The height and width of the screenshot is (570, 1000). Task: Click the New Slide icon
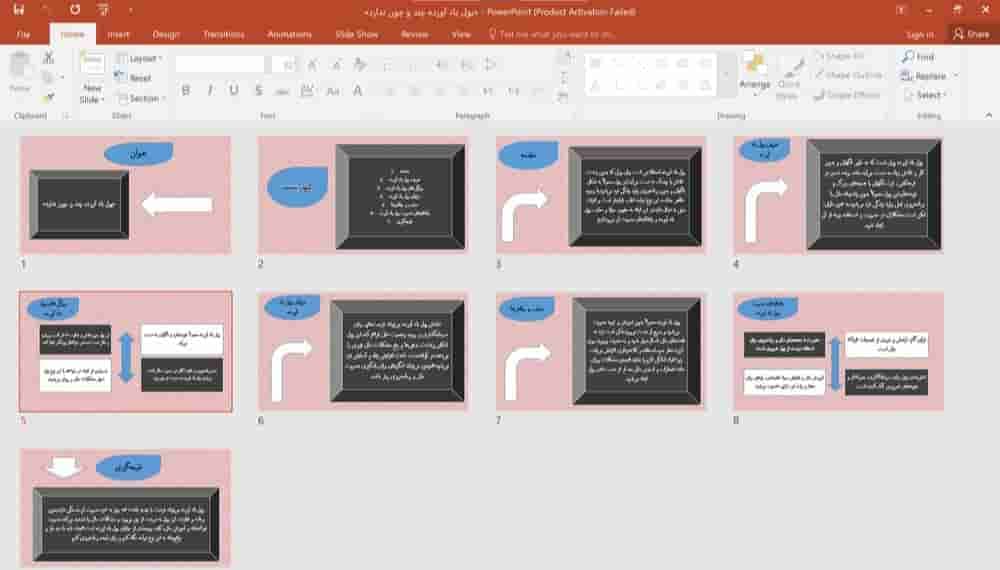point(92,65)
